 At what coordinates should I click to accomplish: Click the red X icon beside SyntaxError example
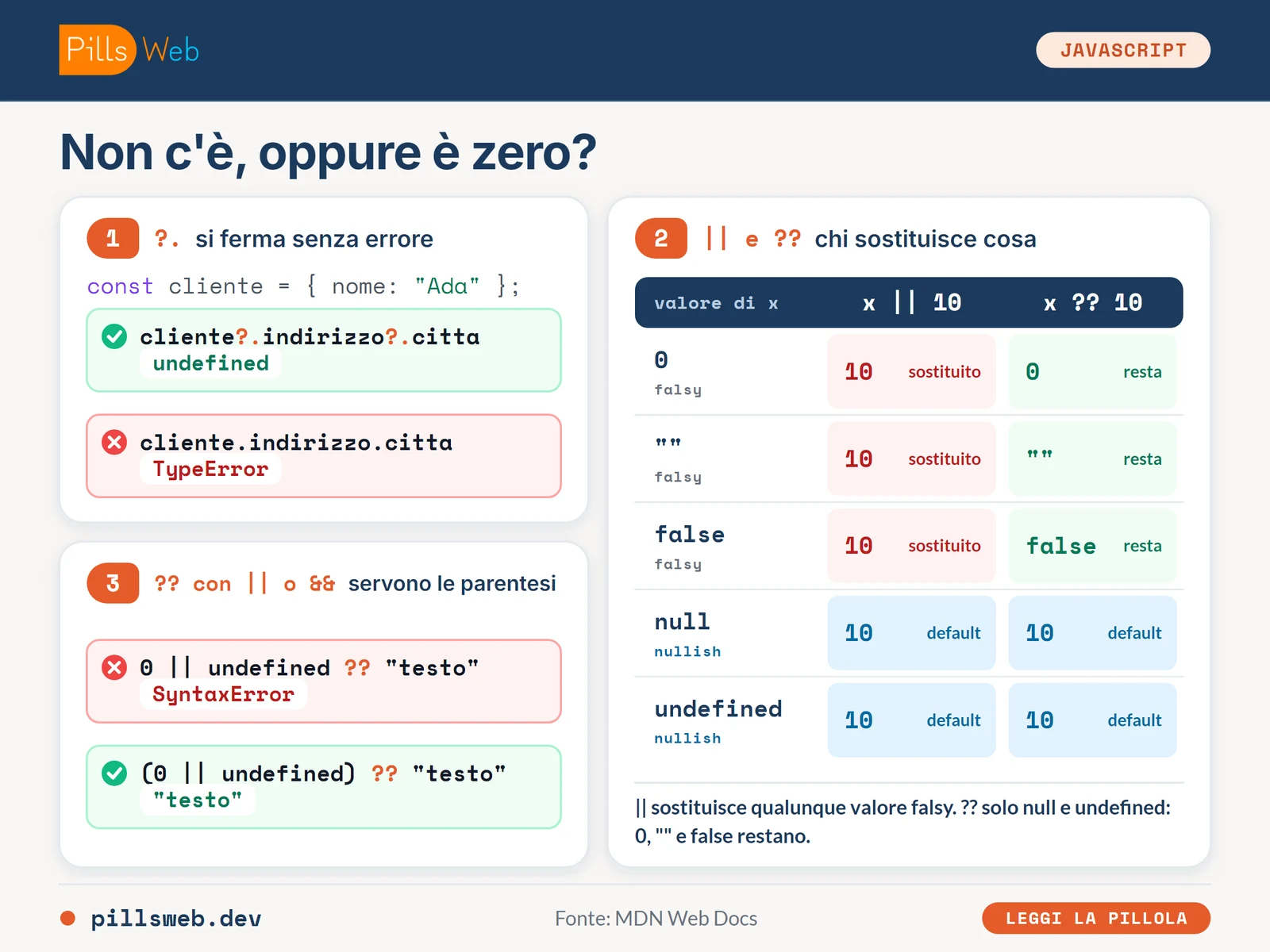(114, 667)
